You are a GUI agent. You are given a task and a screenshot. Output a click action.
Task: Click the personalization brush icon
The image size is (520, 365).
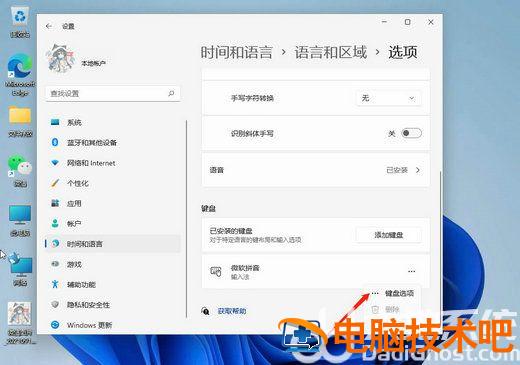coord(55,183)
